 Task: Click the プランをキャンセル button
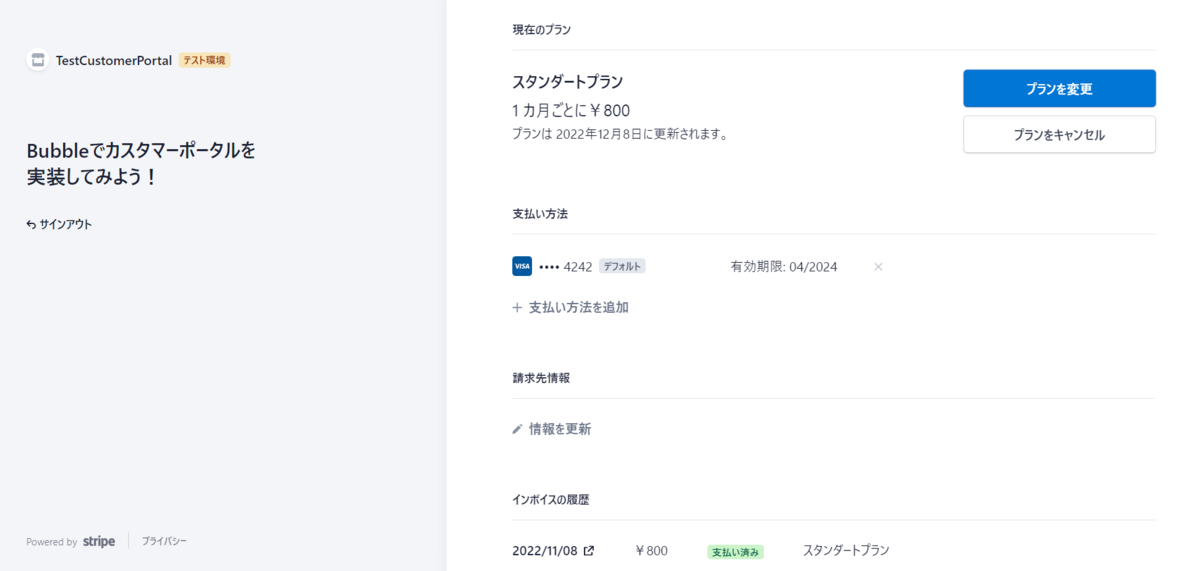(x=1059, y=134)
